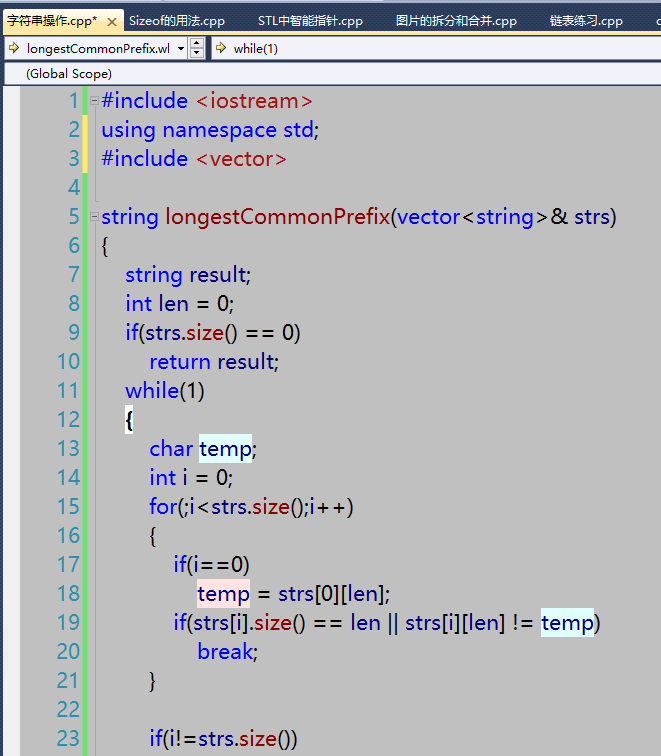Click 'if(i==0)' on line 17
The width and height of the screenshot is (661, 756).
pos(211,565)
